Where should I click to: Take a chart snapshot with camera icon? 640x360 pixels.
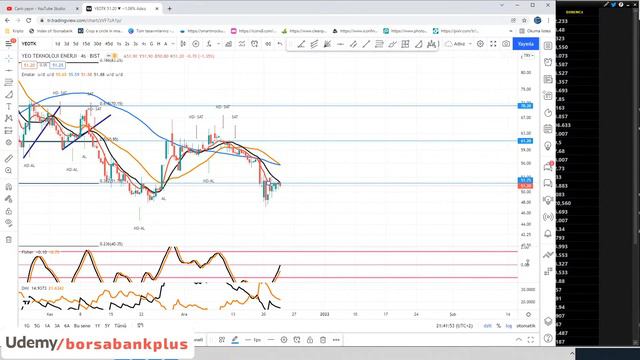click(506, 44)
